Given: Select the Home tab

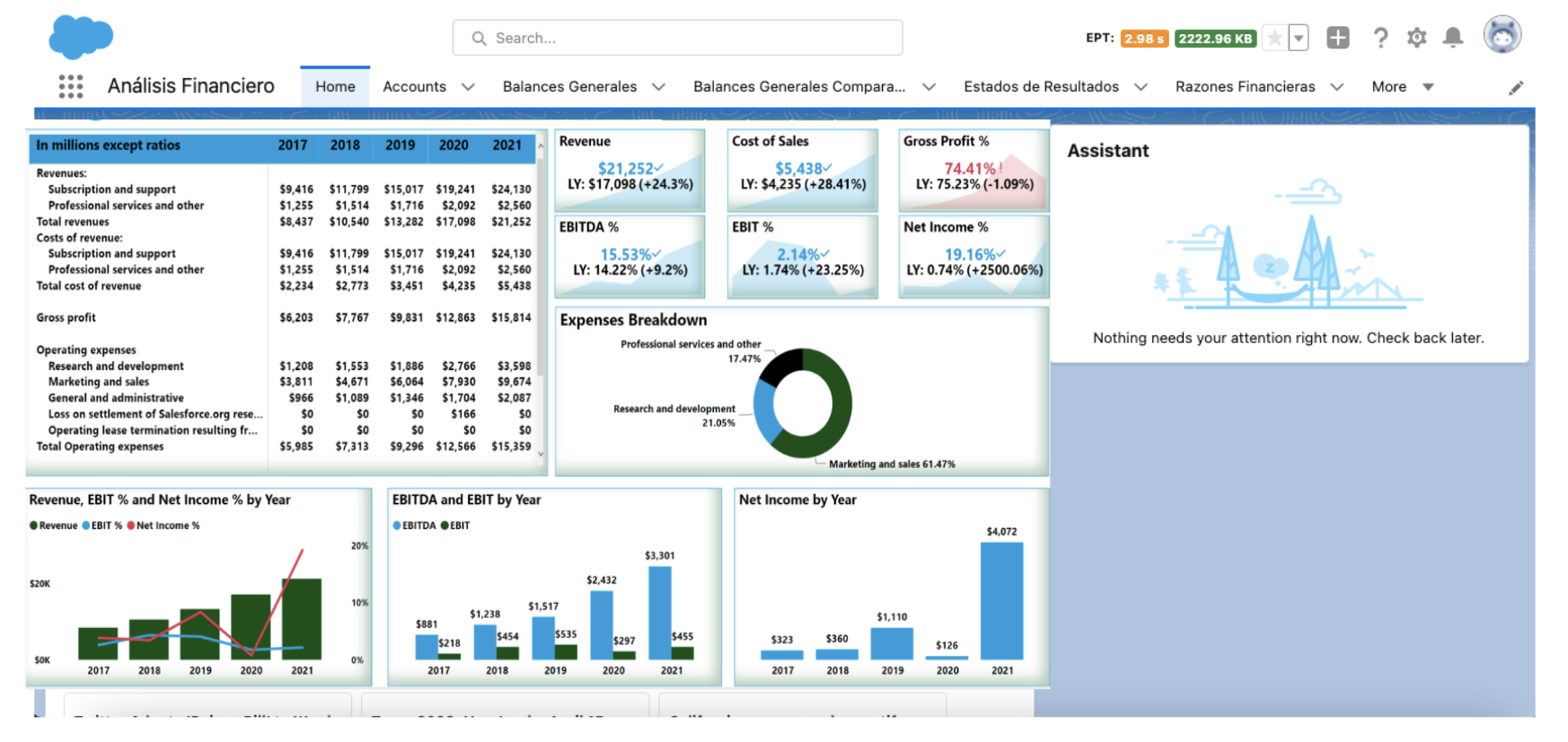Looking at the screenshot, I should click(335, 87).
